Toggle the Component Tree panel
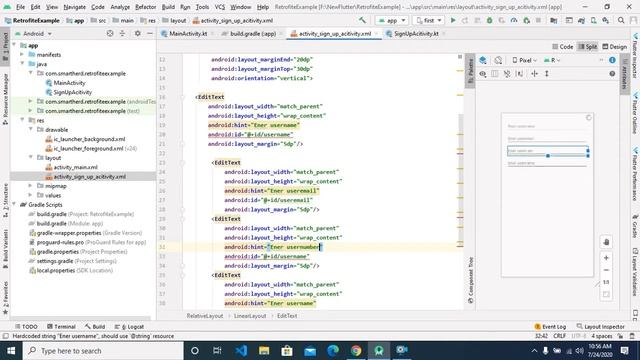 tap(470, 280)
